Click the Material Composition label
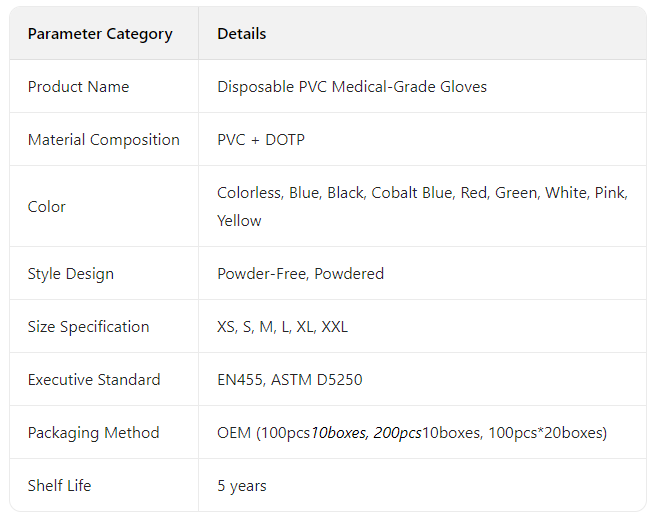Image resolution: width=653 pixels, height=518 pixels. pos(104,140)
